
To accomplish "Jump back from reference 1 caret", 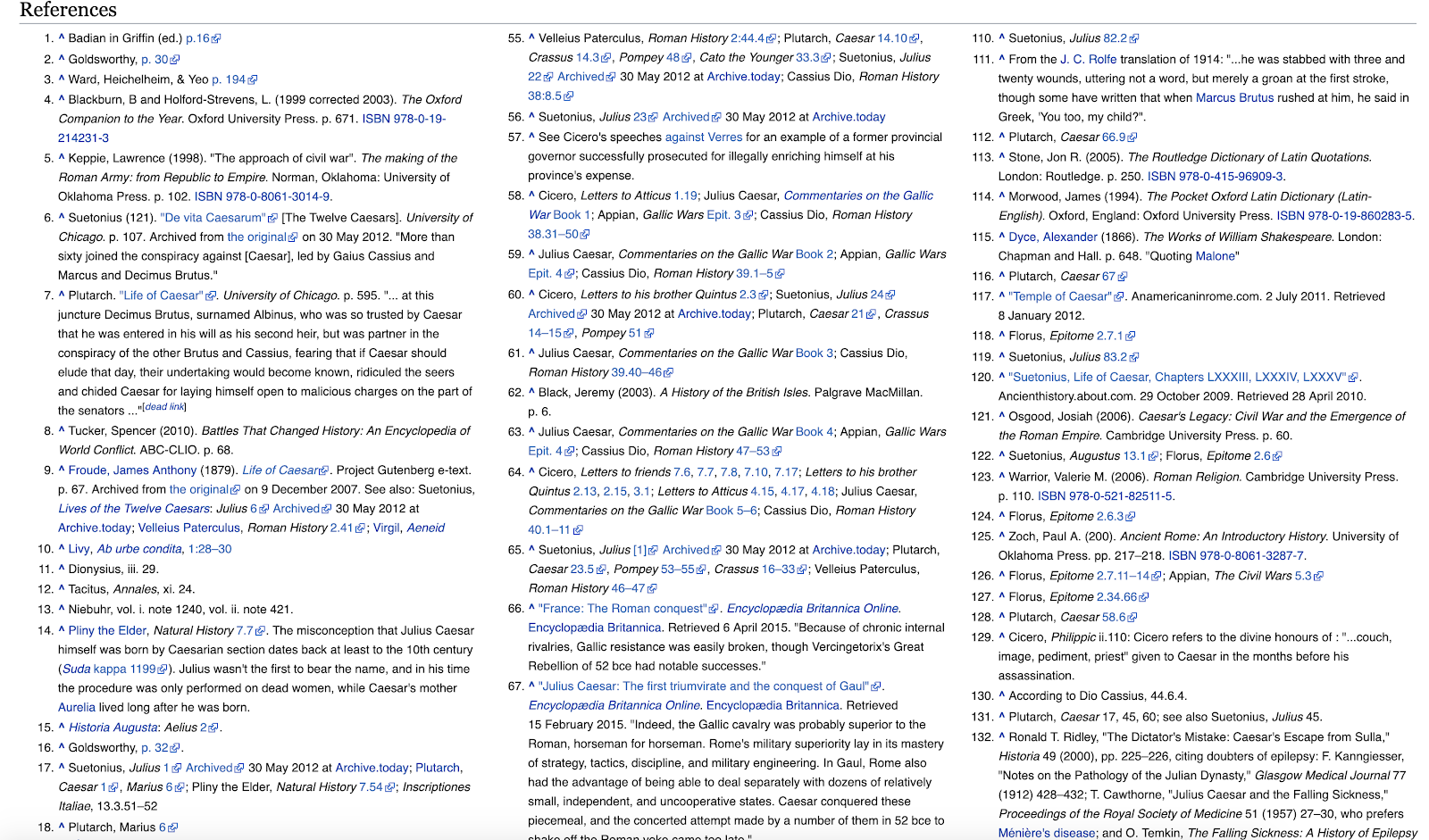I will pyautogui.click(x=62, y=37).
